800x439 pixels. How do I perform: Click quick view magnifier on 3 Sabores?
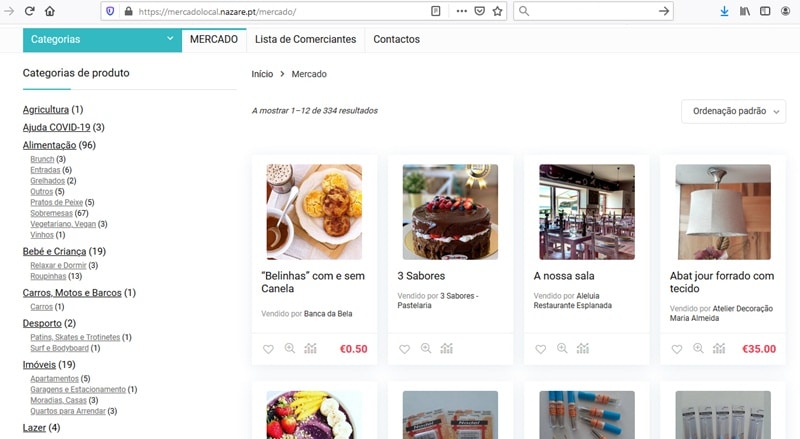pos(426,349)
